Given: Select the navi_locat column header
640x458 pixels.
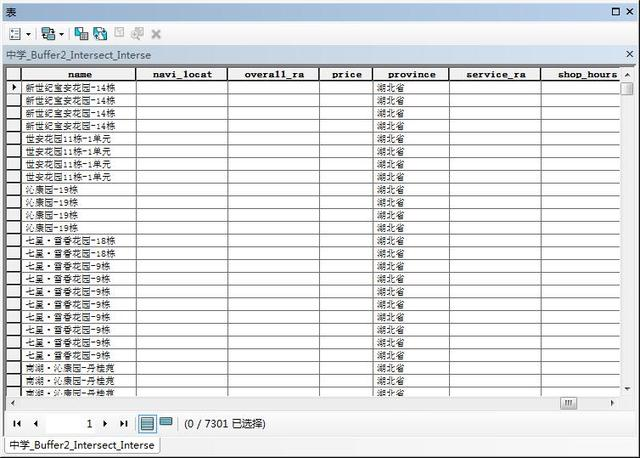Looking at the screenshot, I should pos(182,74).
